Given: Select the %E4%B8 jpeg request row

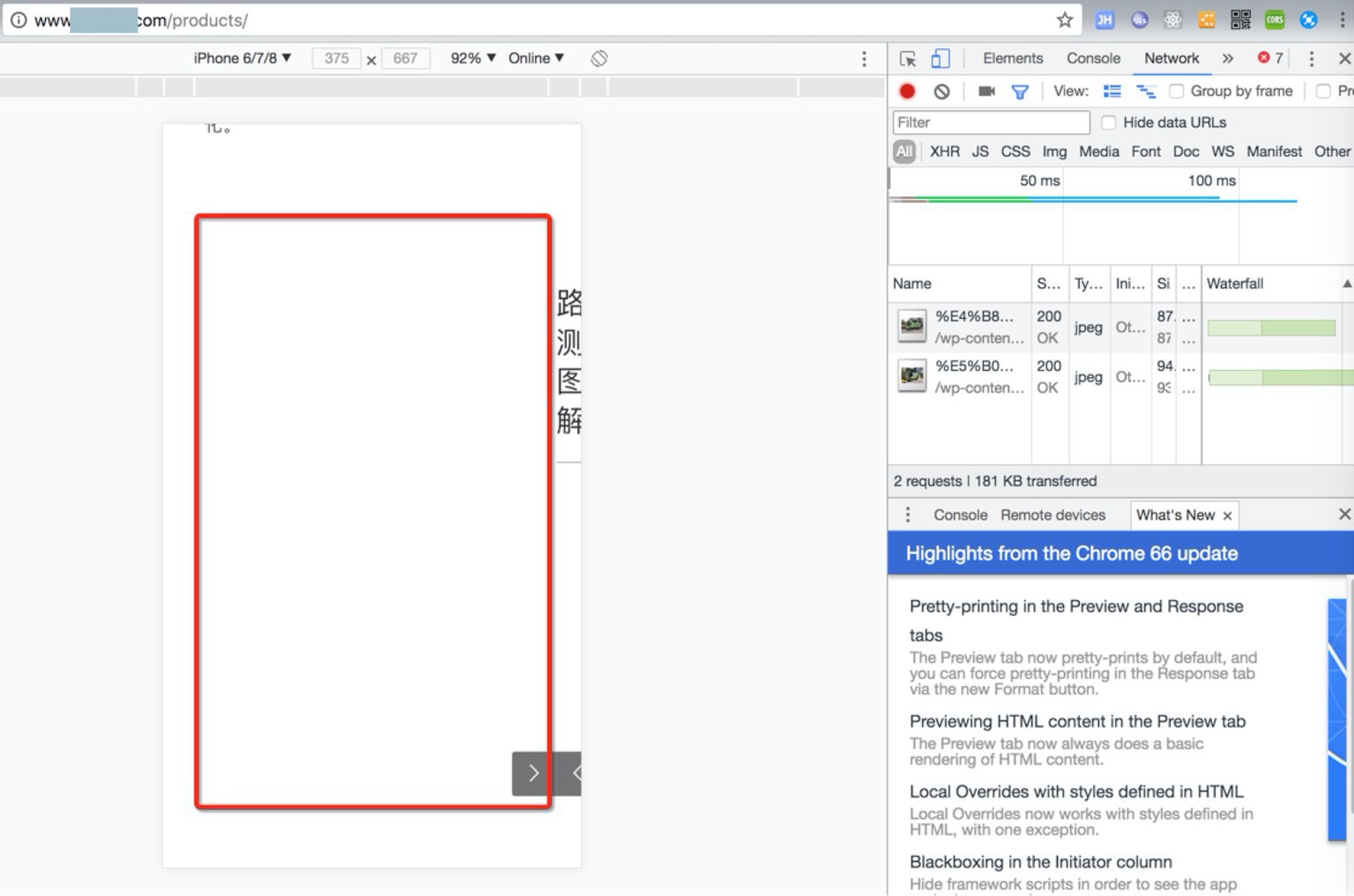Looking at the screenshot, I should tap(1120, 327).
